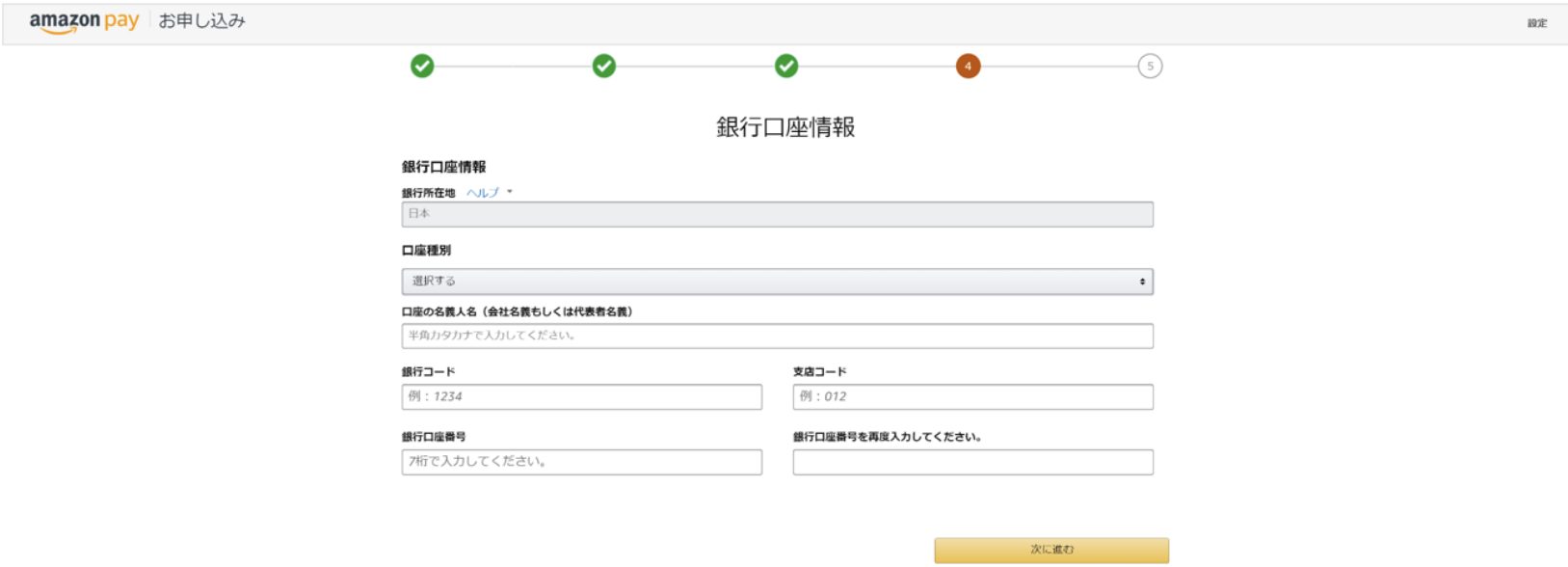Click the disabled 銀行所在地 field showing 日本

coord(778,214)
